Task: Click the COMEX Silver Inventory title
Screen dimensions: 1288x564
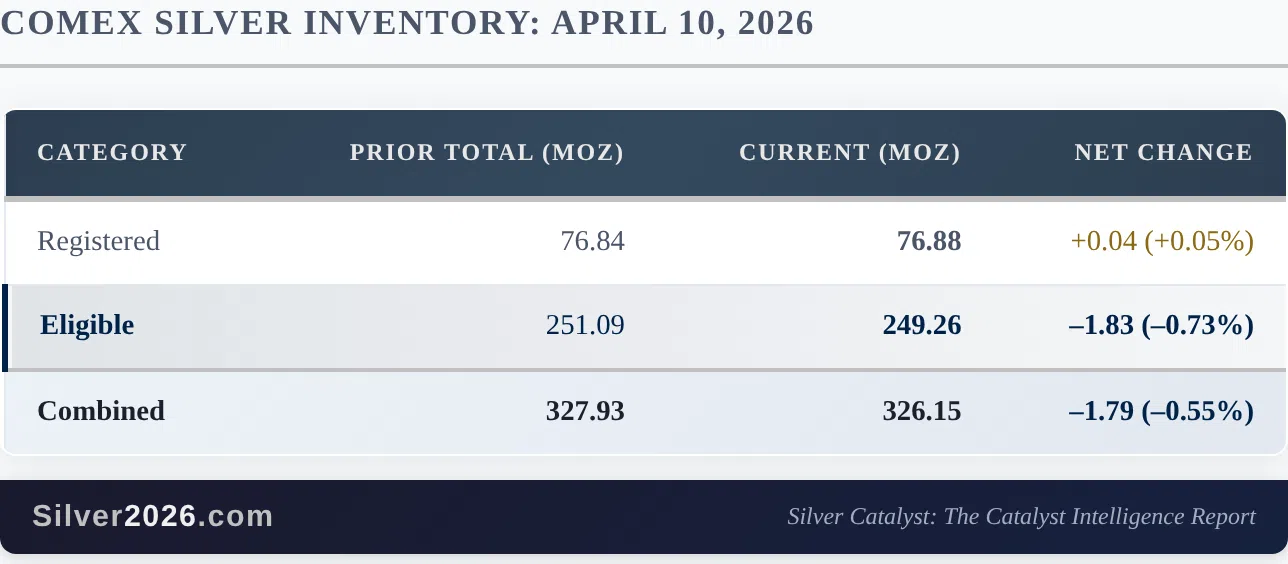Action: [x=407, y=23]
